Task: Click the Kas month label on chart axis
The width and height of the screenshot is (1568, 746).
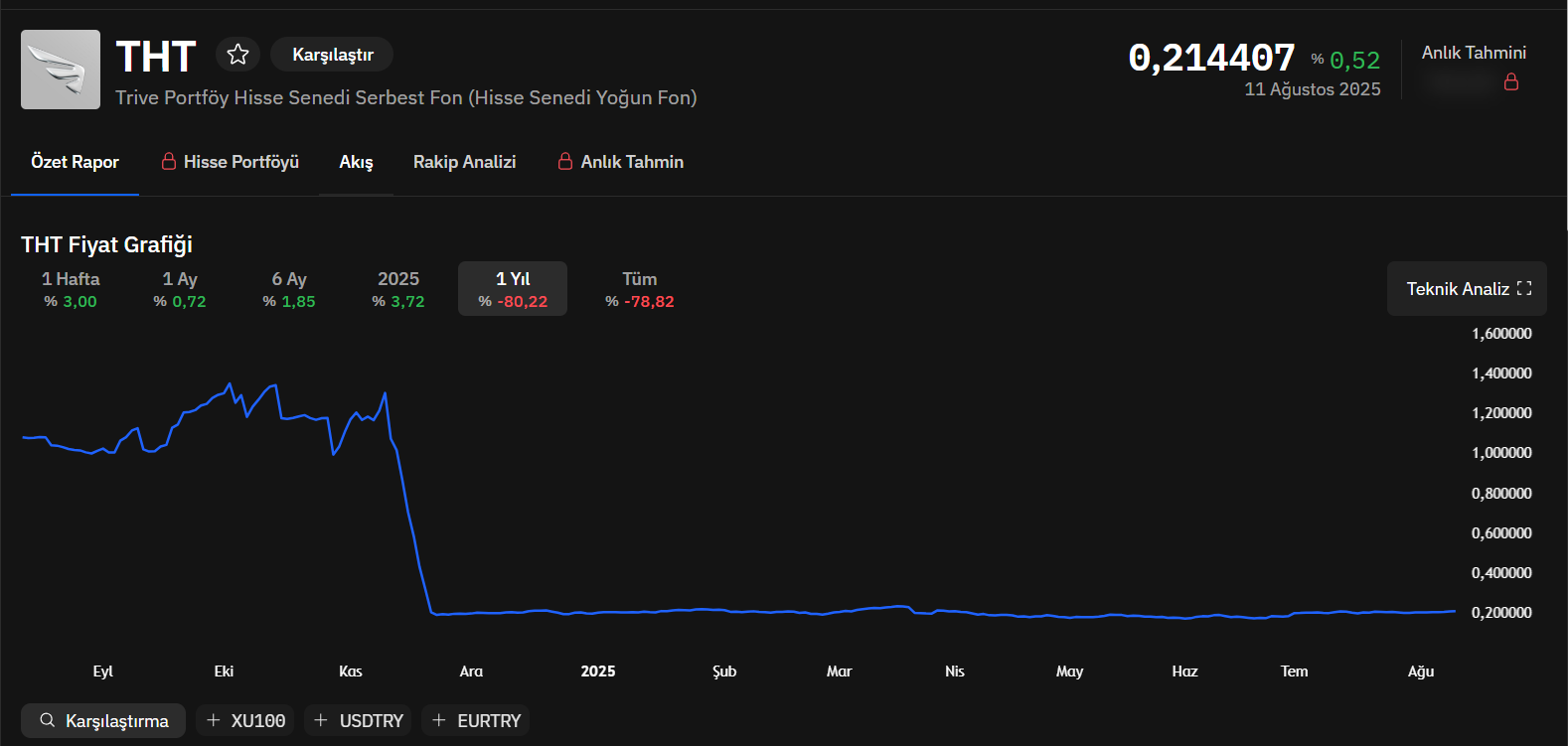Action: click(x=351, y=671)
